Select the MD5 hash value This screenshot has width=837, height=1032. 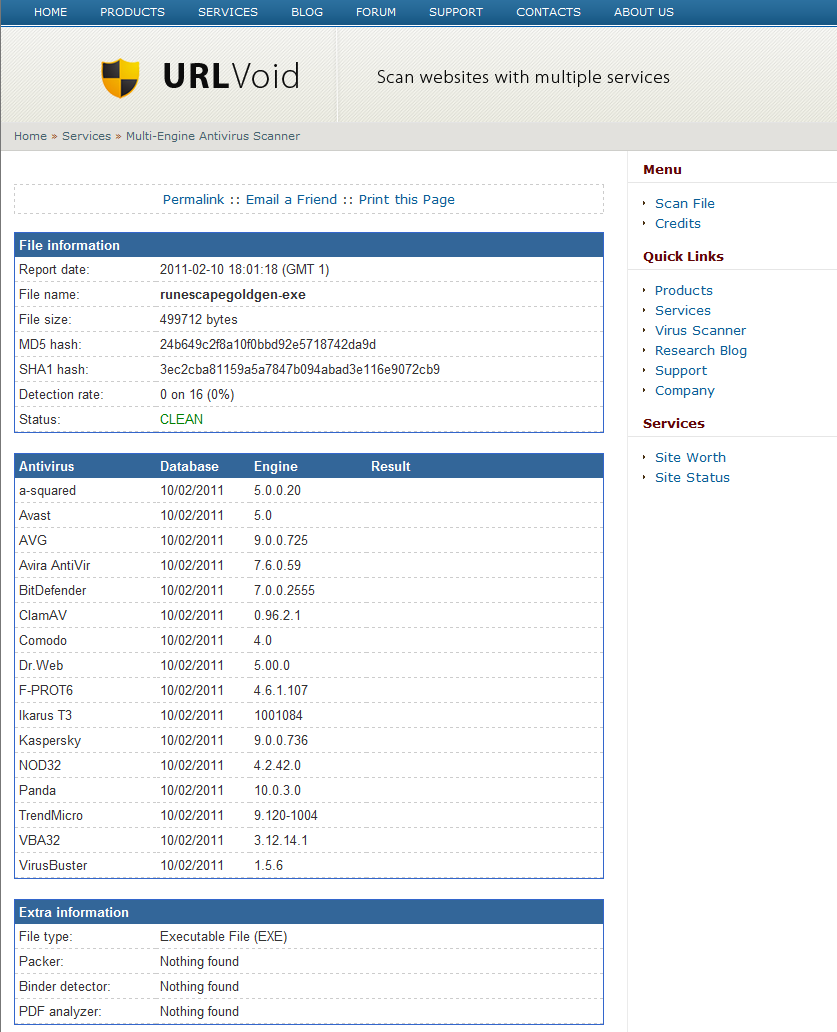[x=268, y=344]
